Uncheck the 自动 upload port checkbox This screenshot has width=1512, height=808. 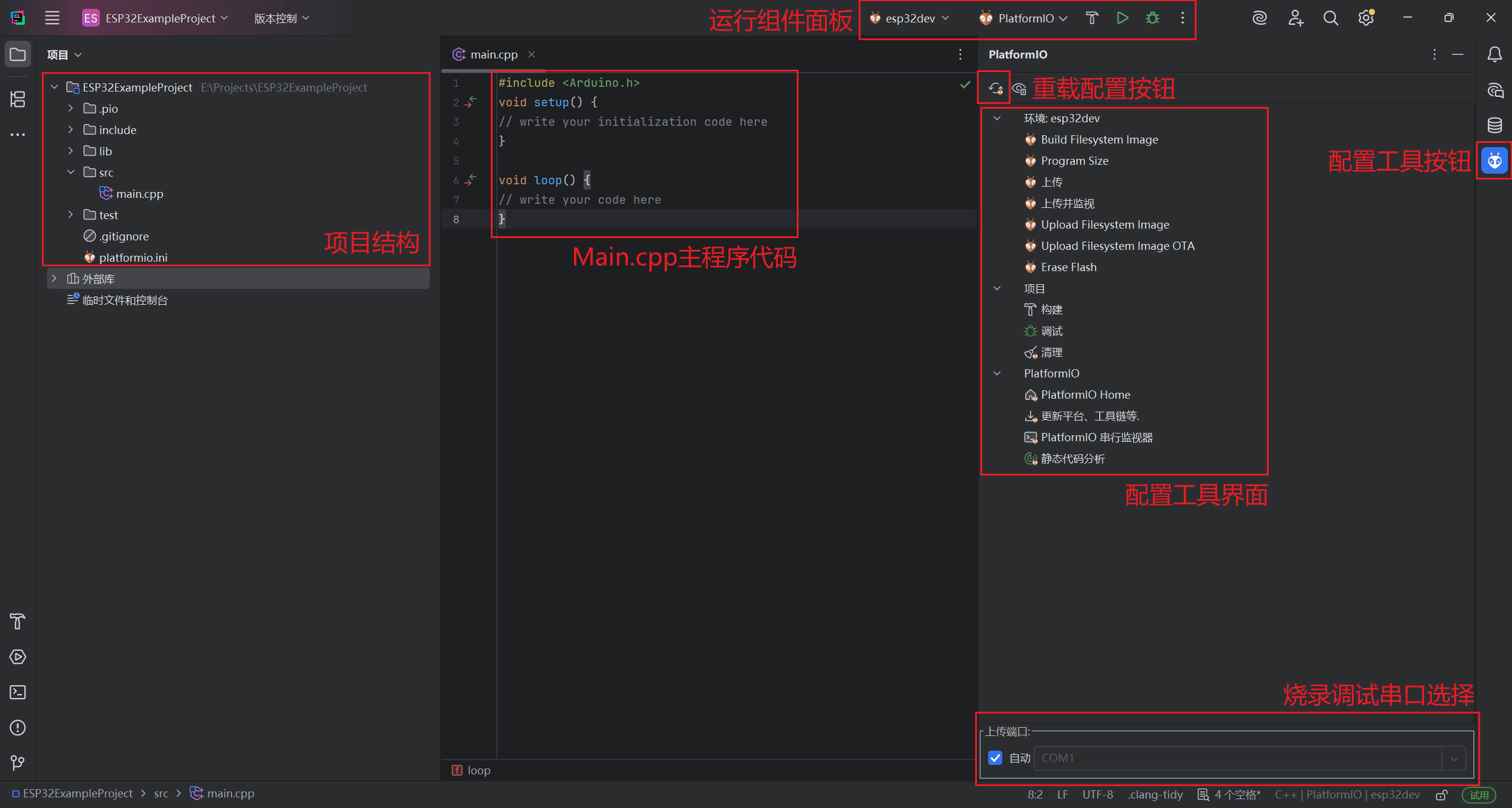coord(995,758)
